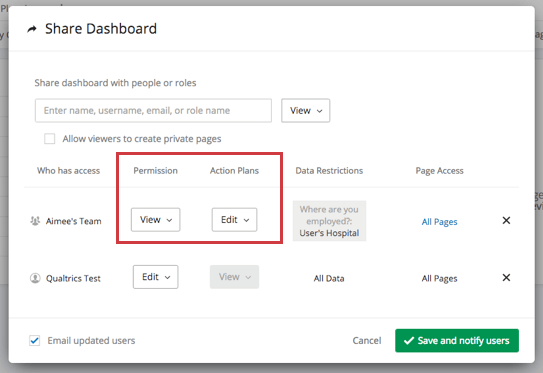Image resolution: width=543 pixels, height=373 pixels.
Task: Click Save and notify users button
Action: coord(457,340)
